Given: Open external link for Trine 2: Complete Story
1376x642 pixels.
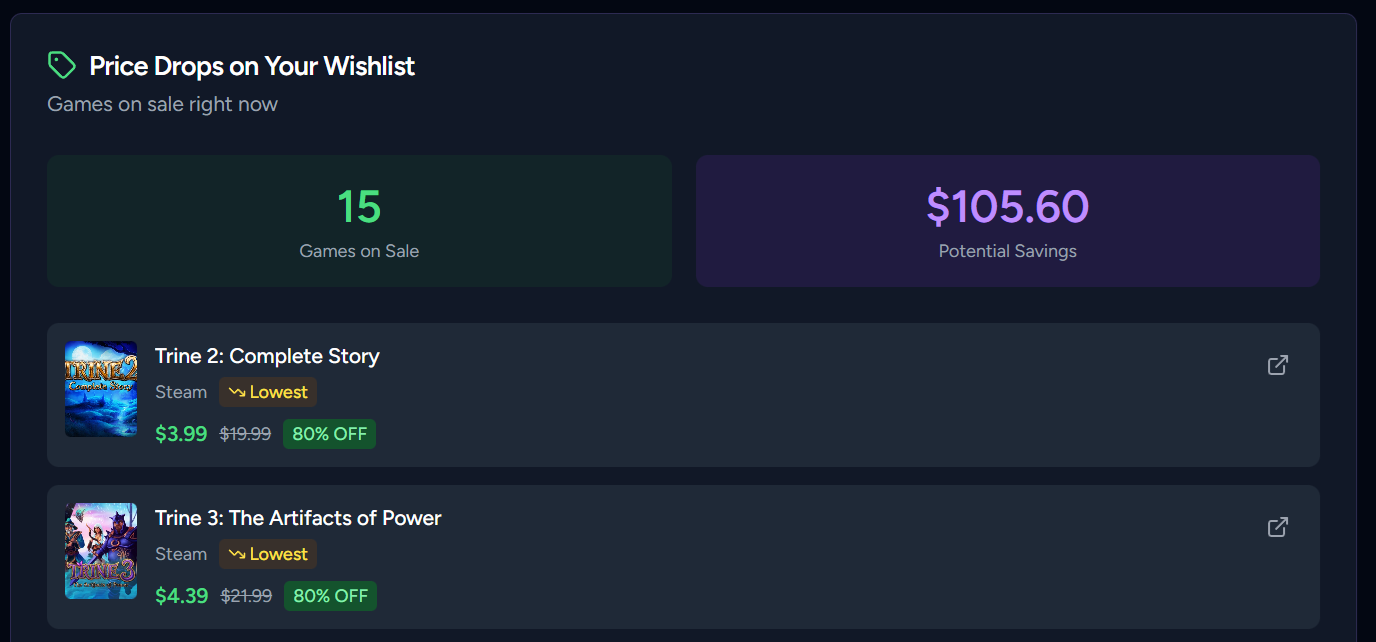Looking at the screenshot, I should [1277, 365].
